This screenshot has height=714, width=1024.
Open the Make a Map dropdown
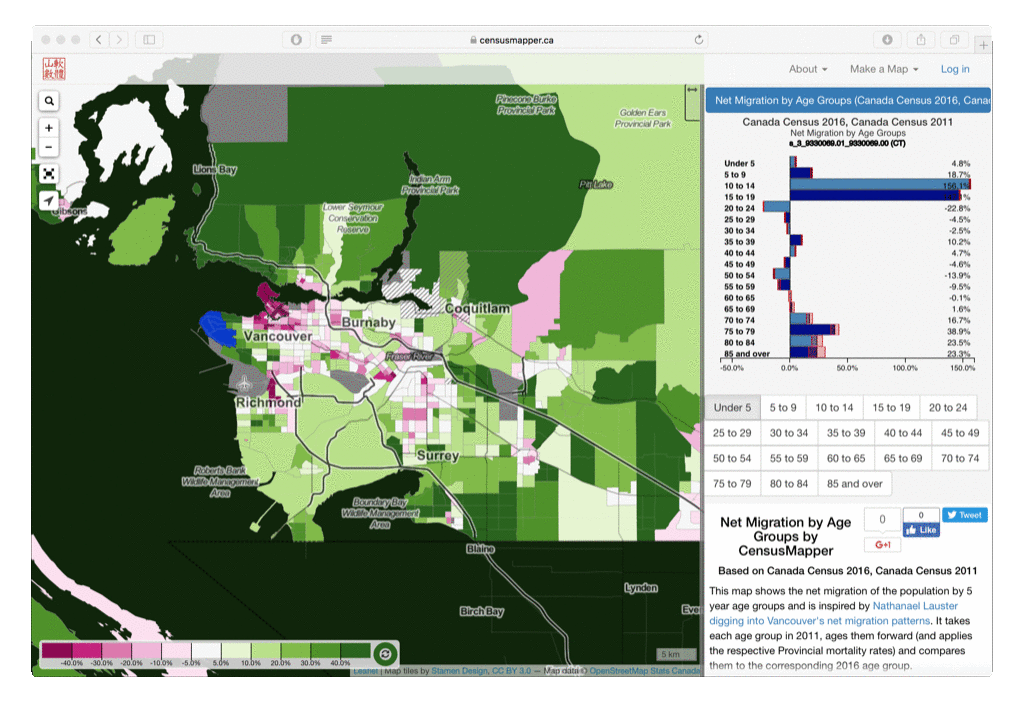(x=884, y=69)
